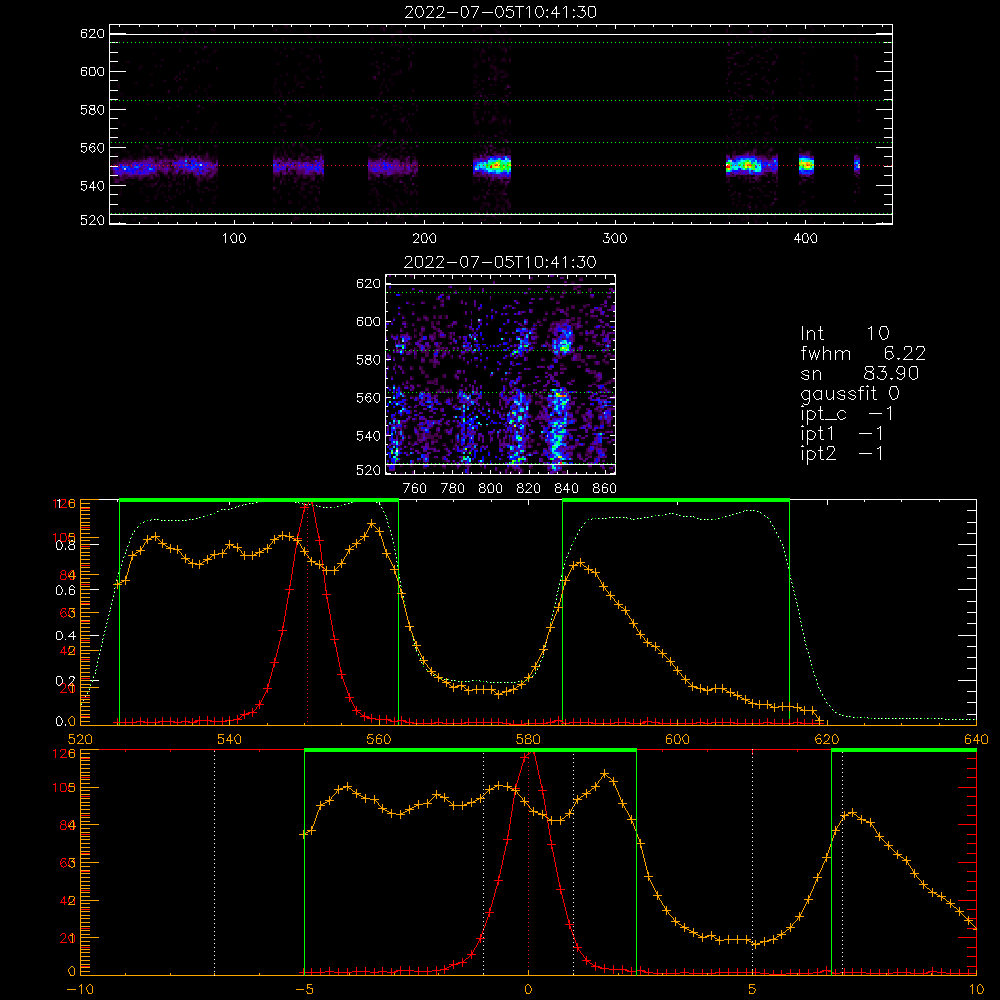
Task: Click the 0 tick label under the bottom plot's x-axis
Action: click(x=528, y=989)
